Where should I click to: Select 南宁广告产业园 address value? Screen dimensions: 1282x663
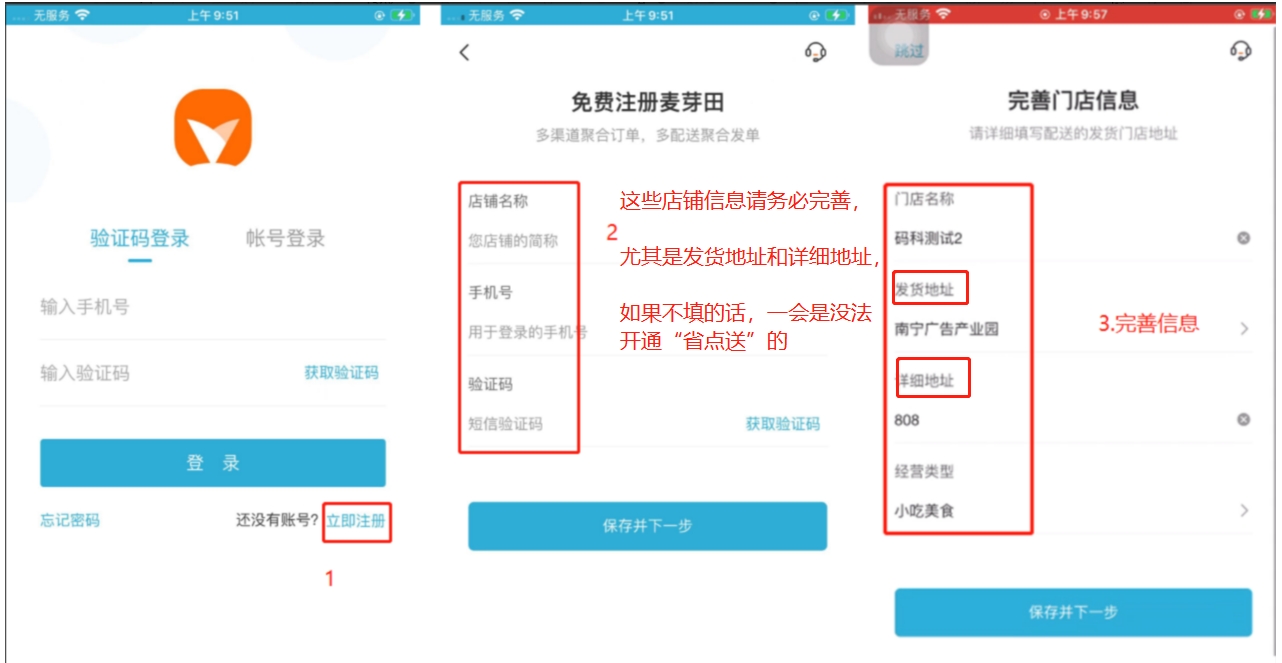point(946,329)
